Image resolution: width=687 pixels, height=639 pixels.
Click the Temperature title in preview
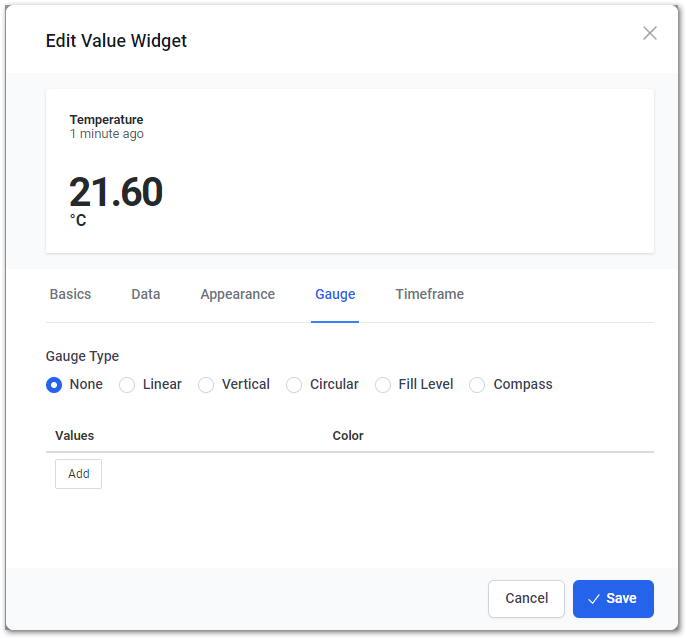tap(106, 119)
